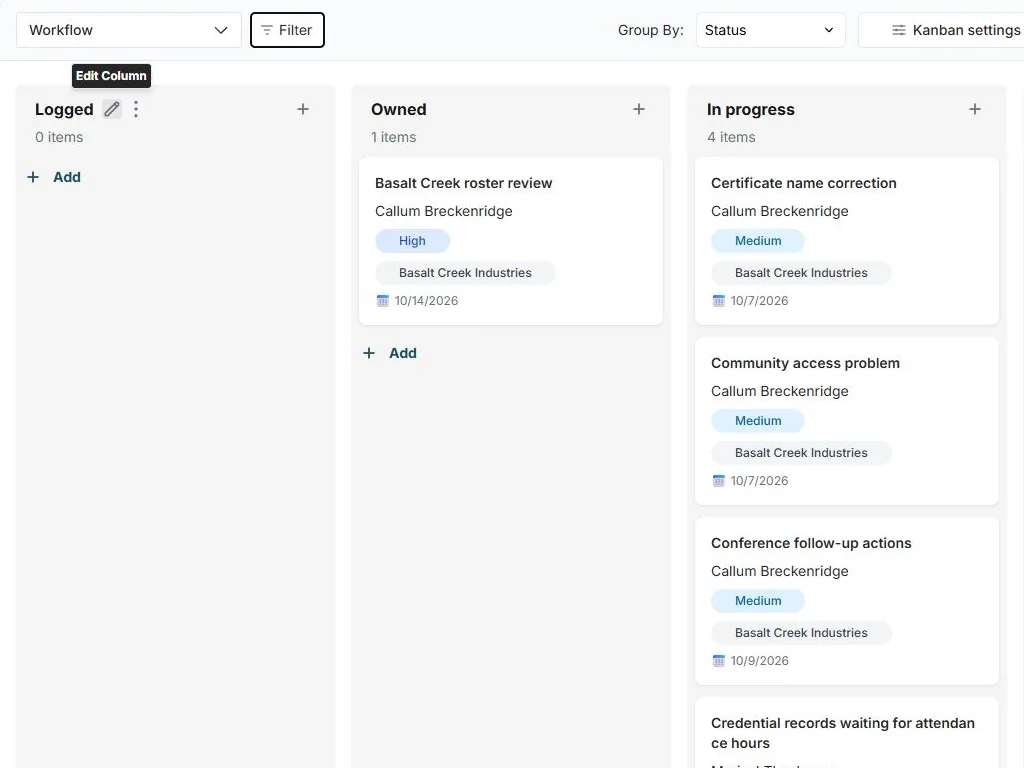Open the Community access problem card
This screenshot has width=1024, height=768.
pyautogui.click(x=846, y=421)
